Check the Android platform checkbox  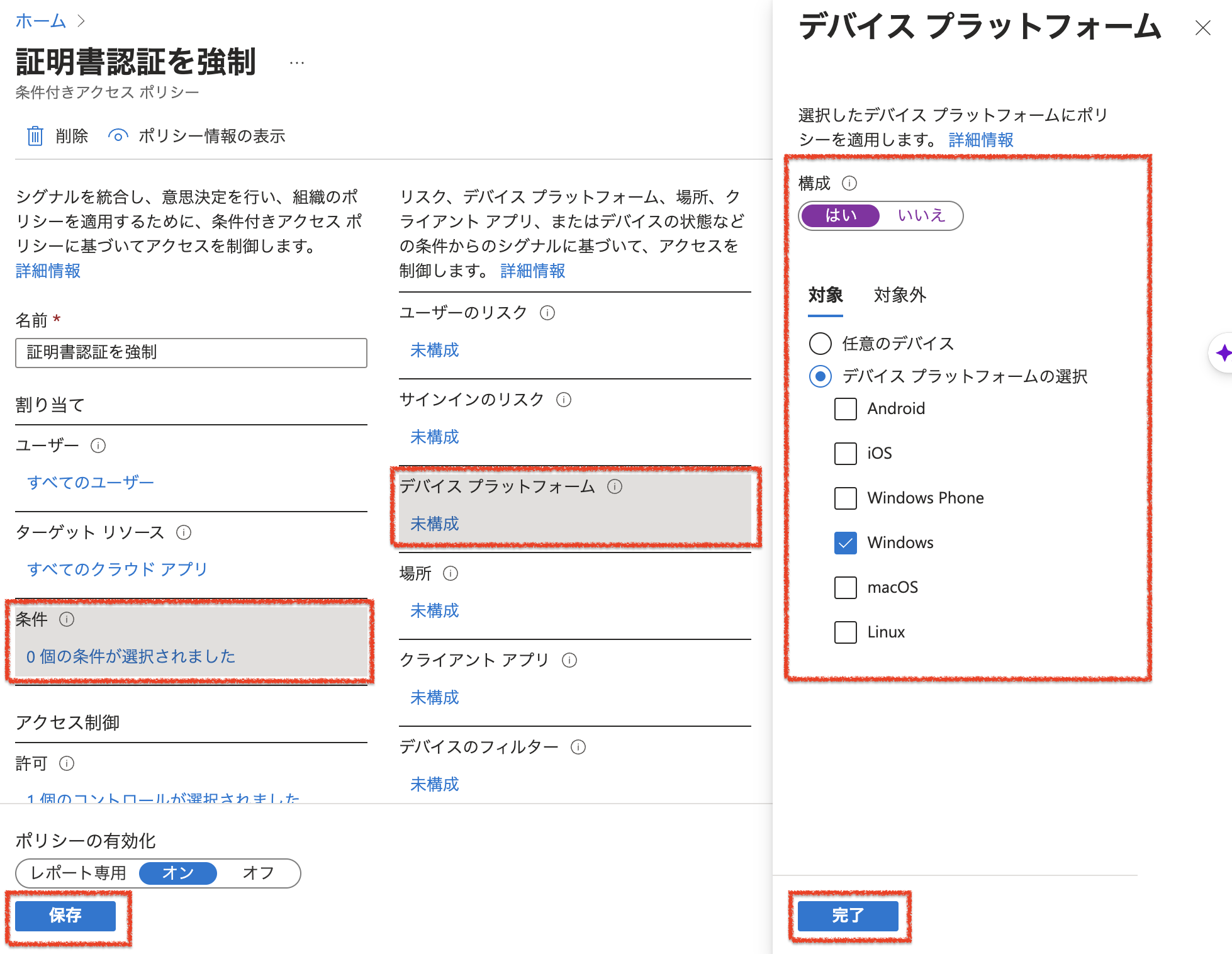click(845, 409)
